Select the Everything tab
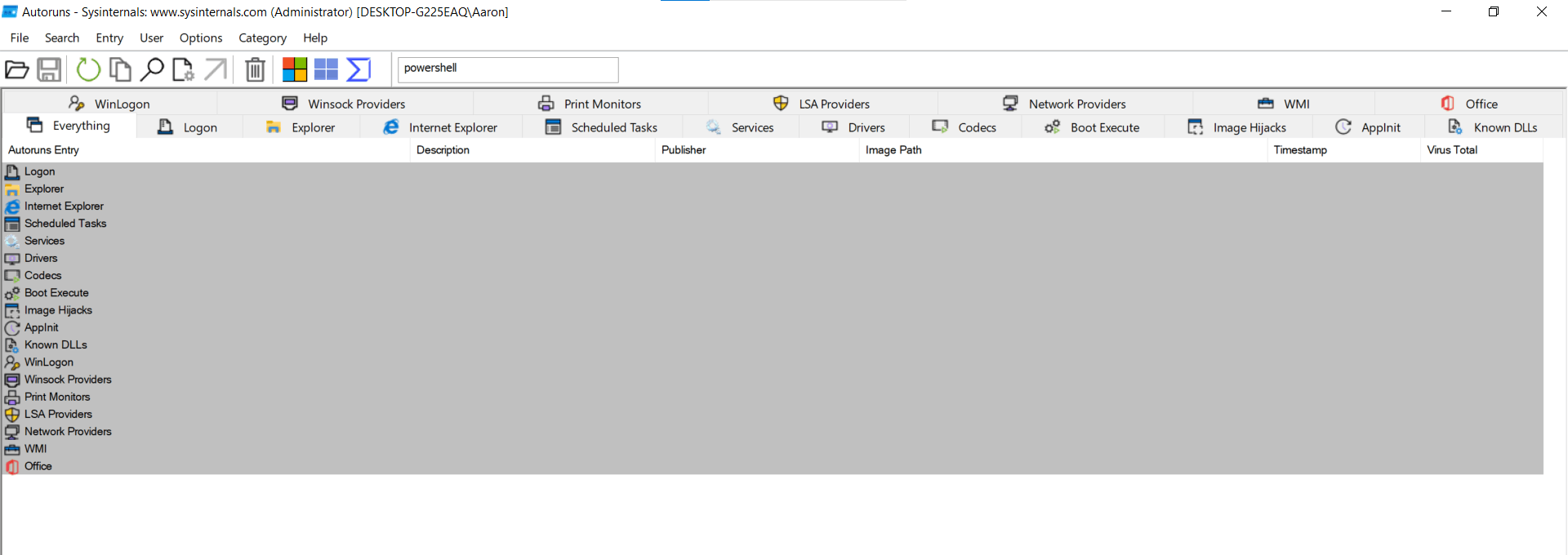 69,126
